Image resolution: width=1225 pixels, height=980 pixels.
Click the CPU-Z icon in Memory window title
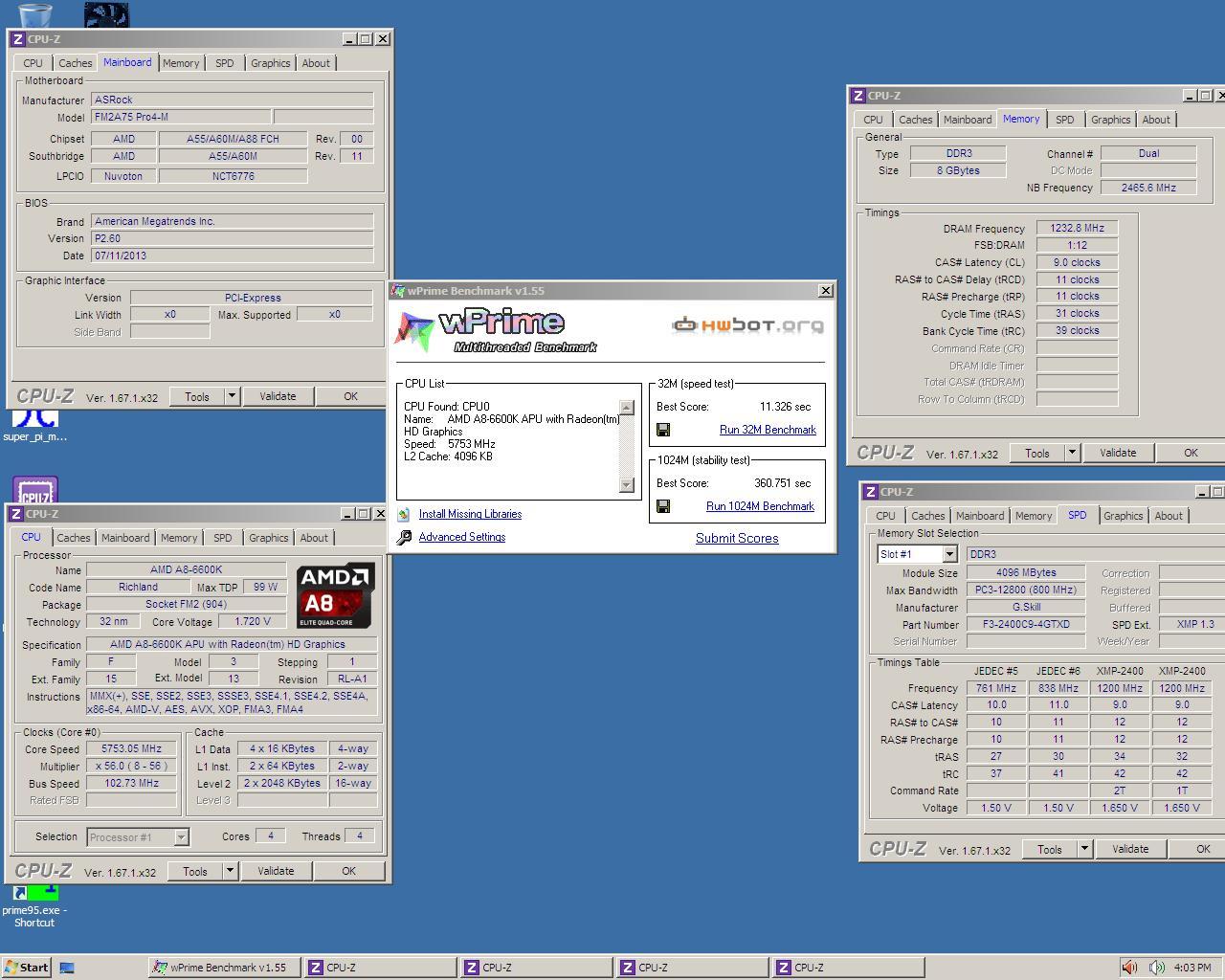click(x=858, y=96)
